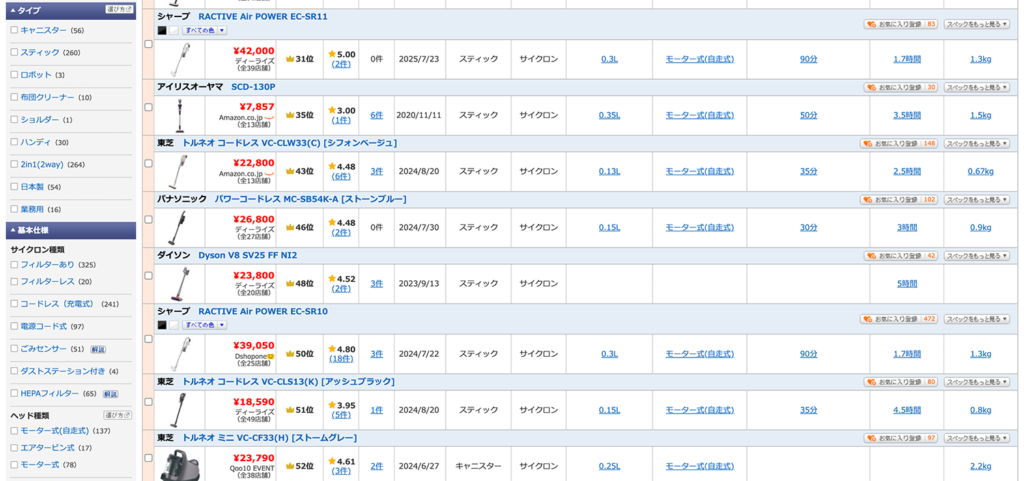Add EC-SR11 to favorites (83)
1024x481 pixels.
point(901,24)
